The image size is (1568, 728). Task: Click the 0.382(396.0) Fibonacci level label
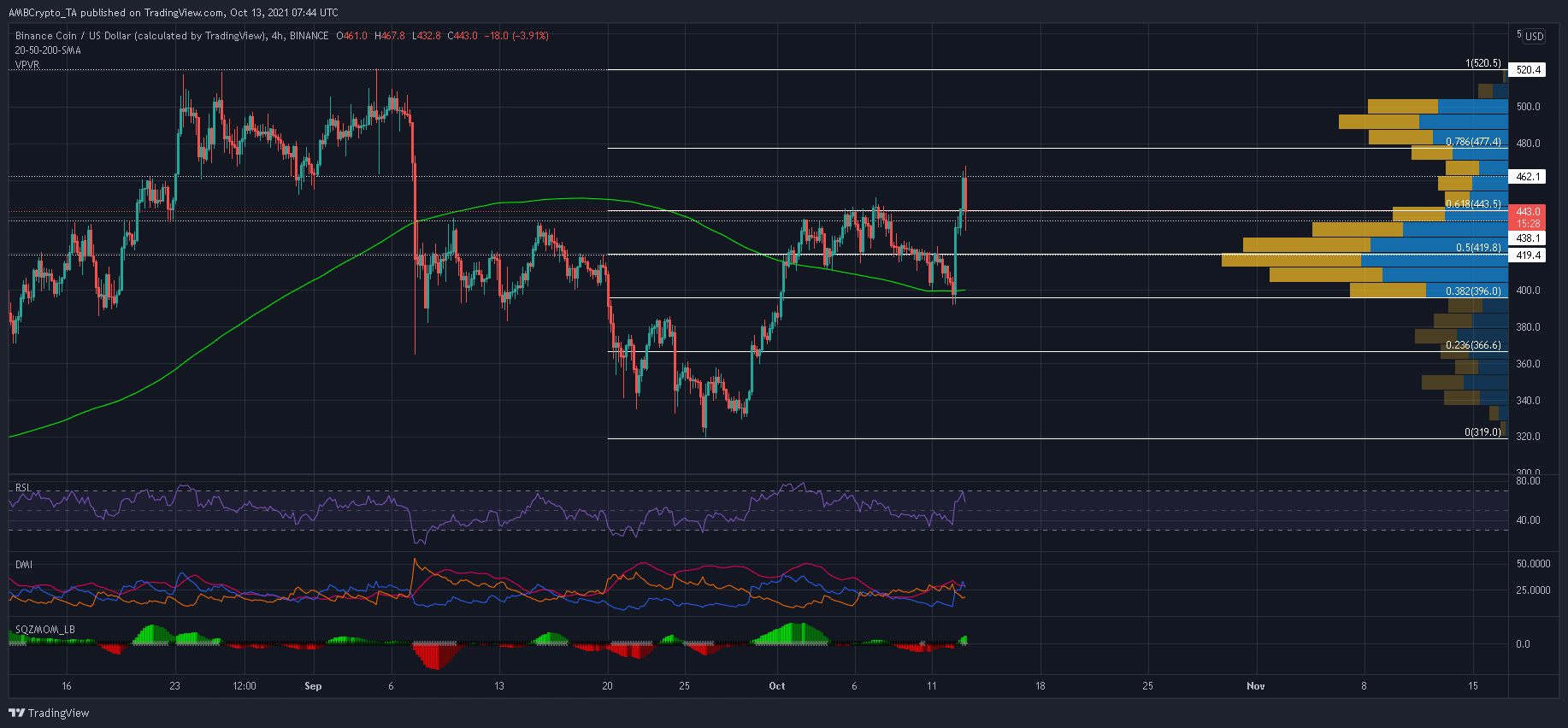pyautogui.click(x=1474, y=291)
